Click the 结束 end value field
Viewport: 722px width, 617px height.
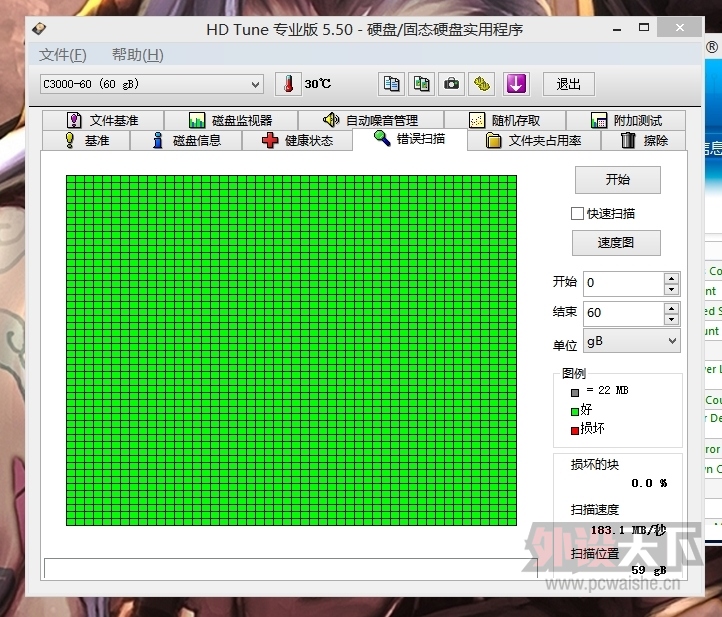click(623, 313)
